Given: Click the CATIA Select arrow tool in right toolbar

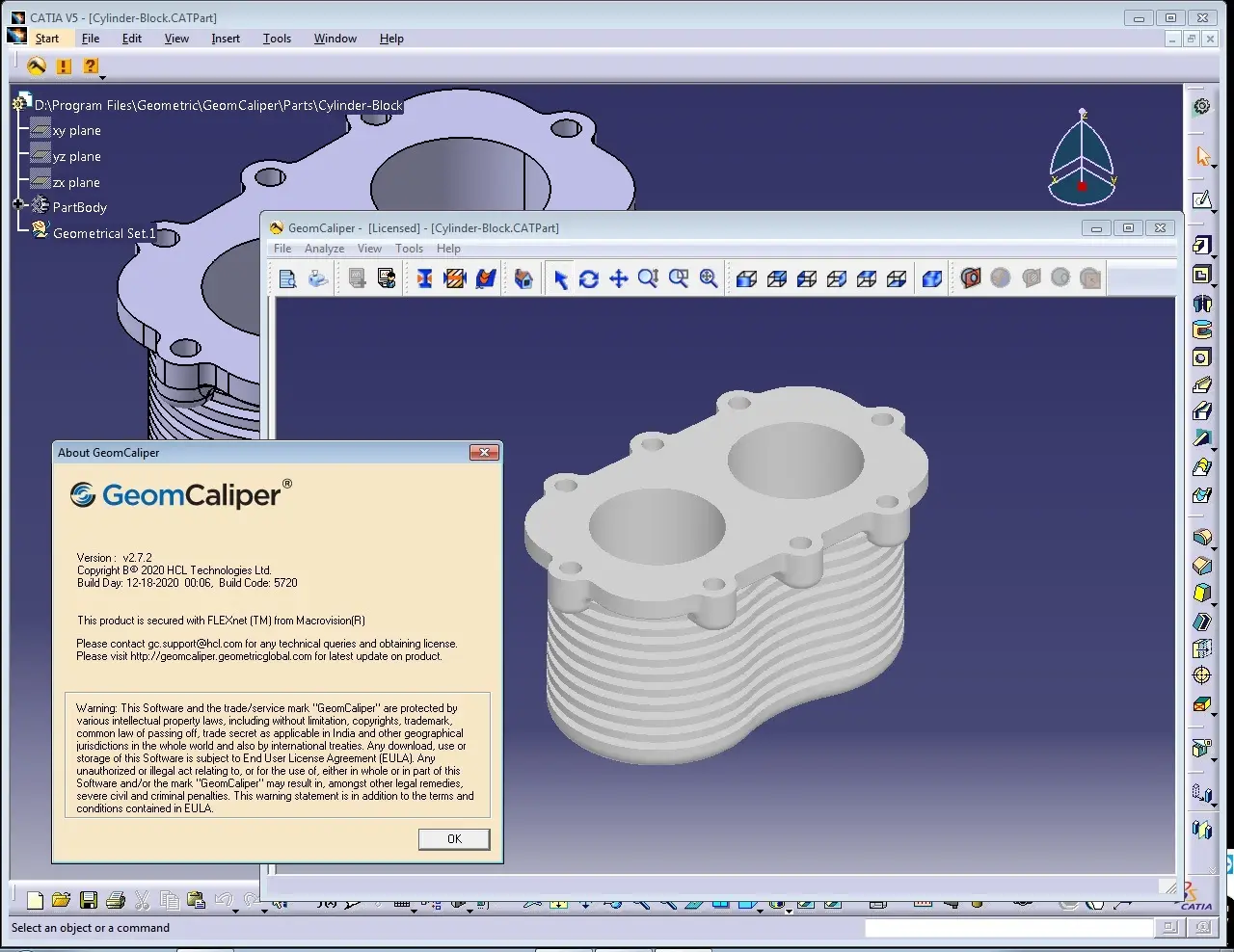Looking at the screenshot, I should click(1202, 156).
